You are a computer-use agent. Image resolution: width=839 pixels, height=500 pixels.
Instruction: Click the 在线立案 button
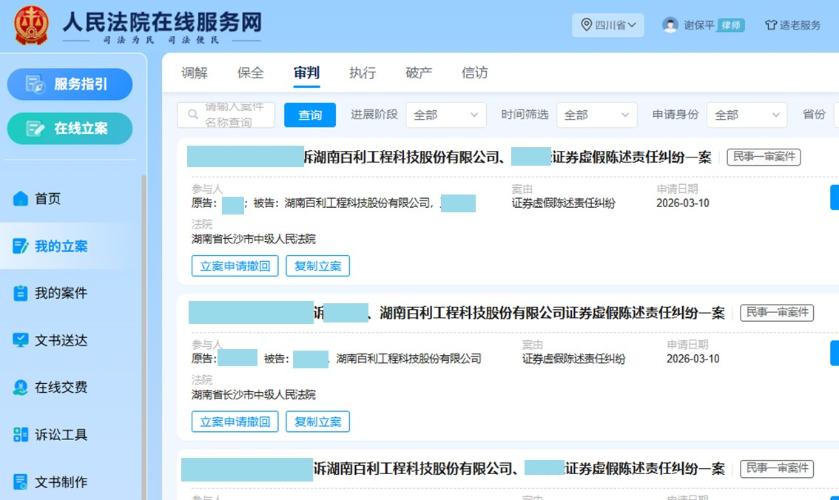pyautogui.click(x=70, y=128)
